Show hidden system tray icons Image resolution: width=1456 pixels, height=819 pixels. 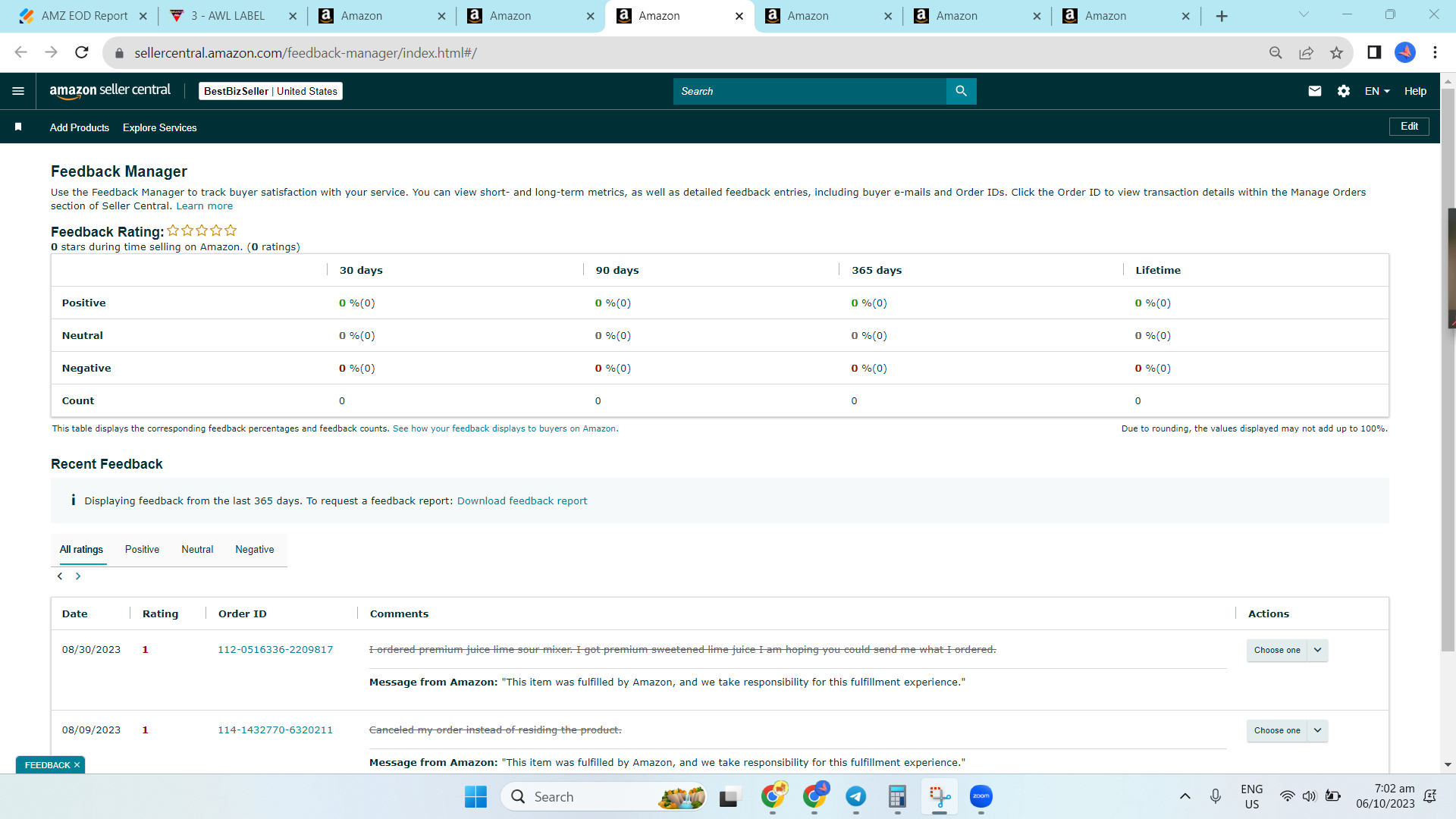click(x=1185, y=796)
